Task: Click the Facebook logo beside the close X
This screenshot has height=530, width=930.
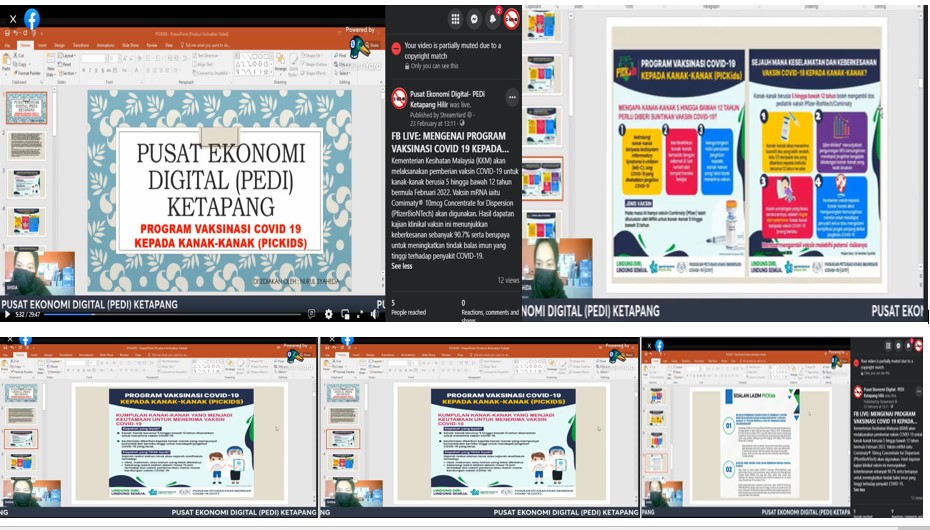Action: tap(32, 19)
